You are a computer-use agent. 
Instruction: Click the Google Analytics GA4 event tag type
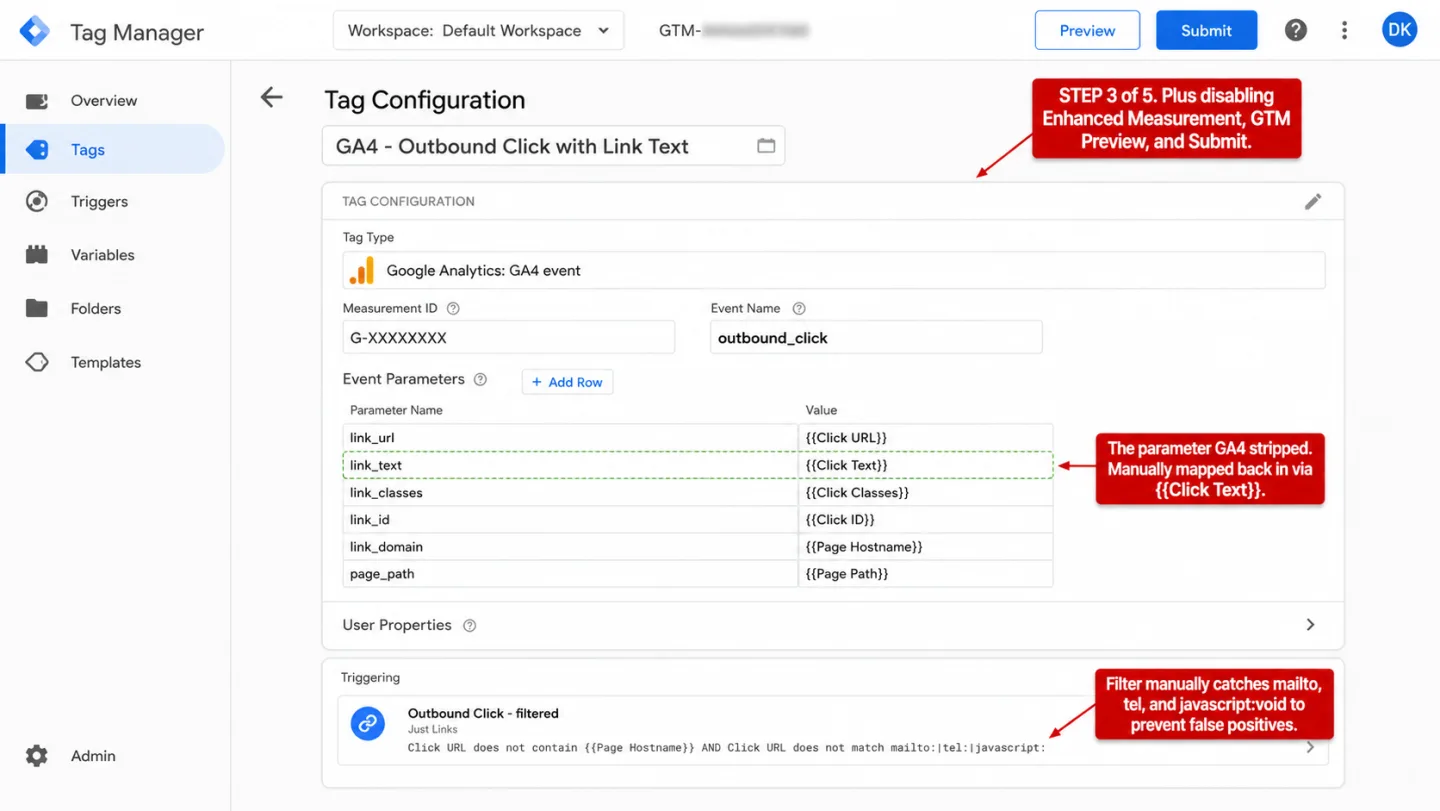tap(834, 270)
